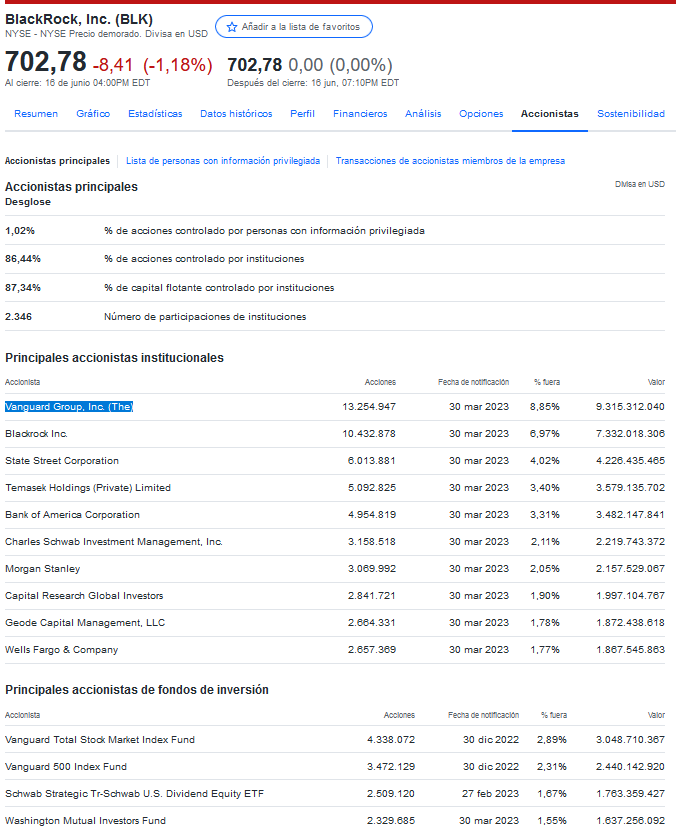Click Morgan Stanley shareholder name
The image size is (676, 830).
(x=43, y=569)
